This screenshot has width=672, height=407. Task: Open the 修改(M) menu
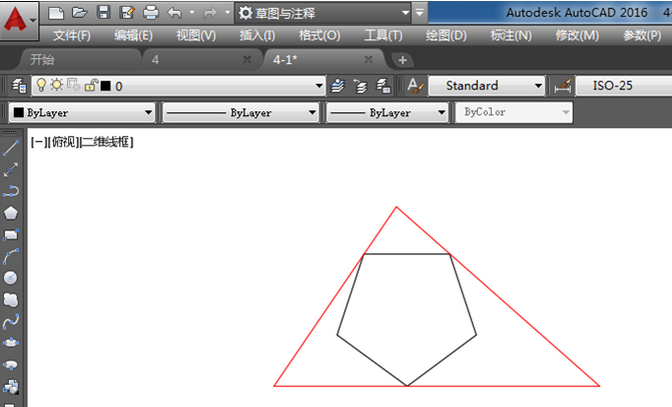(577, 35)
